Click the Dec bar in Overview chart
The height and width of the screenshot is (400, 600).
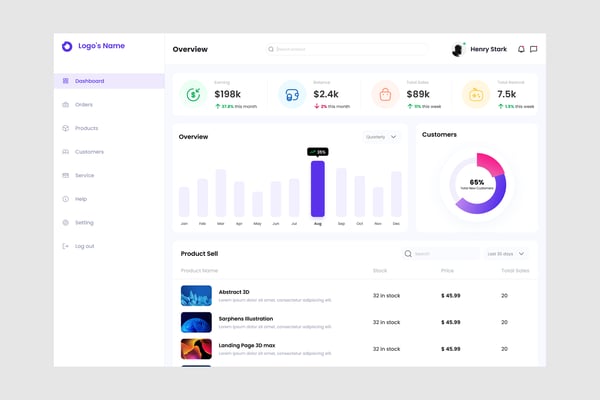396,194
